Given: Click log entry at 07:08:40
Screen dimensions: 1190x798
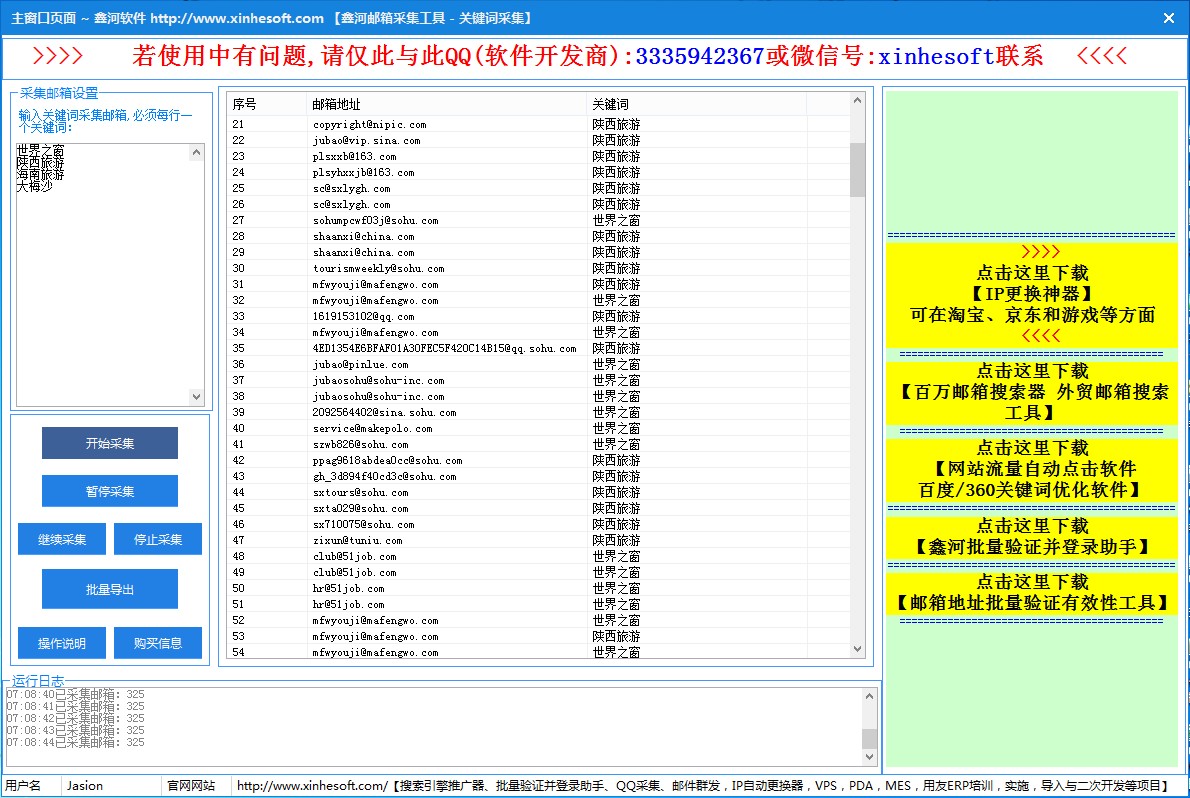Looking at the screenshot, I should point(75,694).
